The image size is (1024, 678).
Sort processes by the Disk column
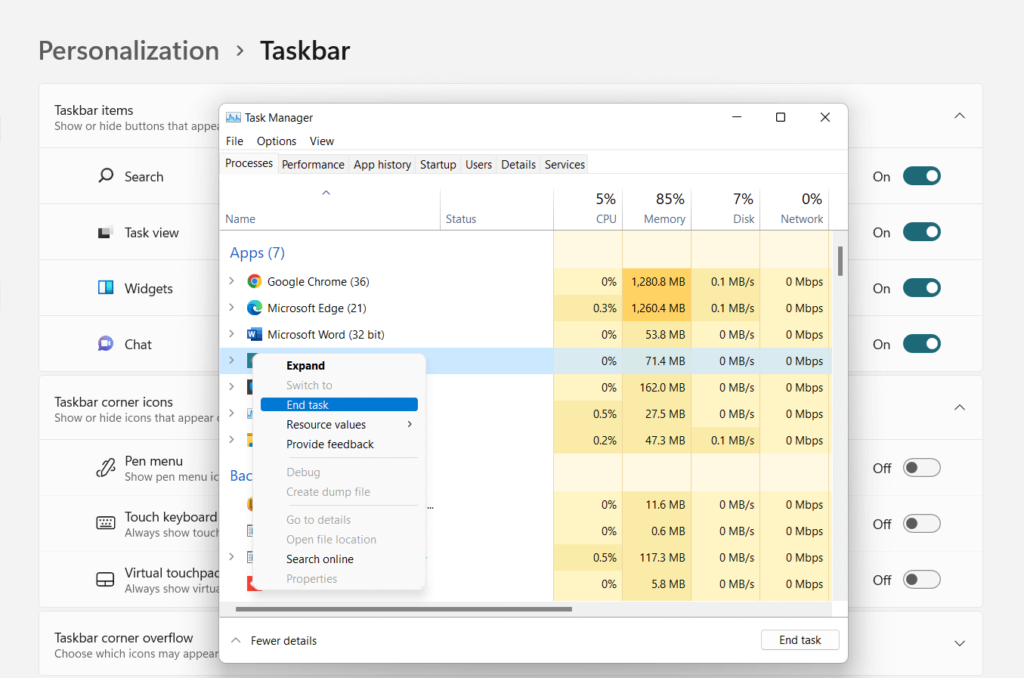(x=726, y=208)
